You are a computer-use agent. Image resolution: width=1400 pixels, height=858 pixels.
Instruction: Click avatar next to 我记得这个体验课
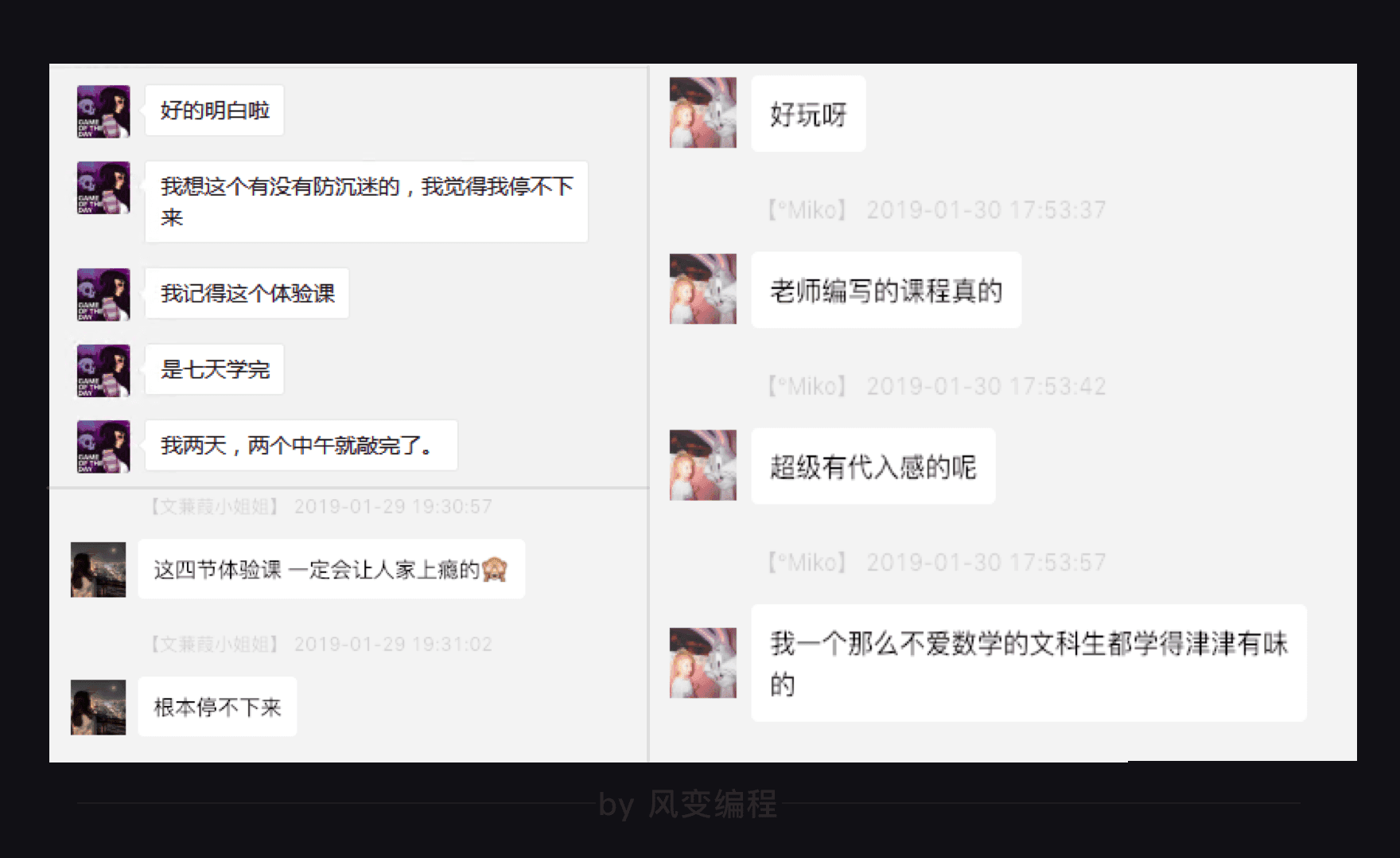103,294
